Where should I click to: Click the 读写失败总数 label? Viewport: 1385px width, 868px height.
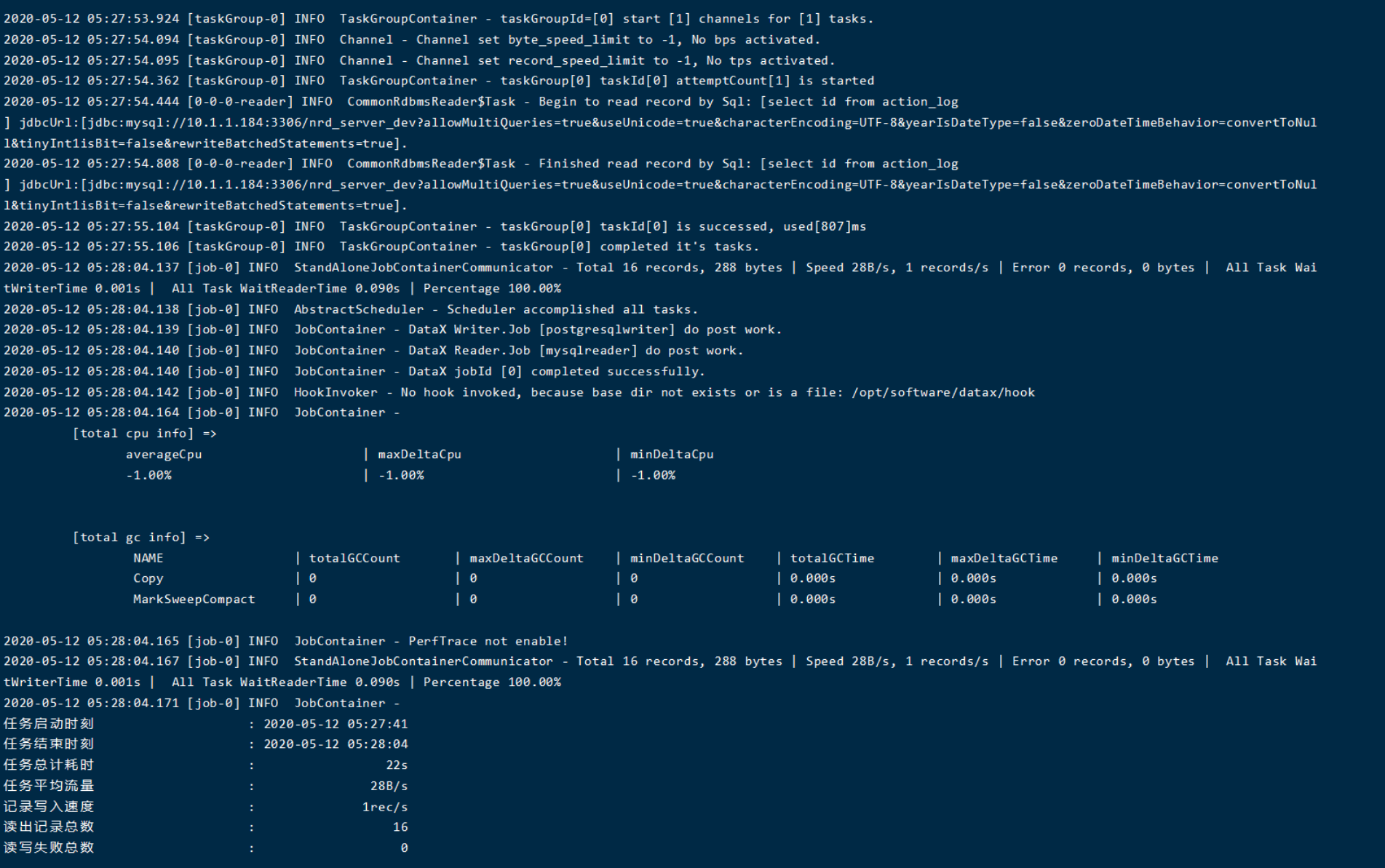[49, 848]
